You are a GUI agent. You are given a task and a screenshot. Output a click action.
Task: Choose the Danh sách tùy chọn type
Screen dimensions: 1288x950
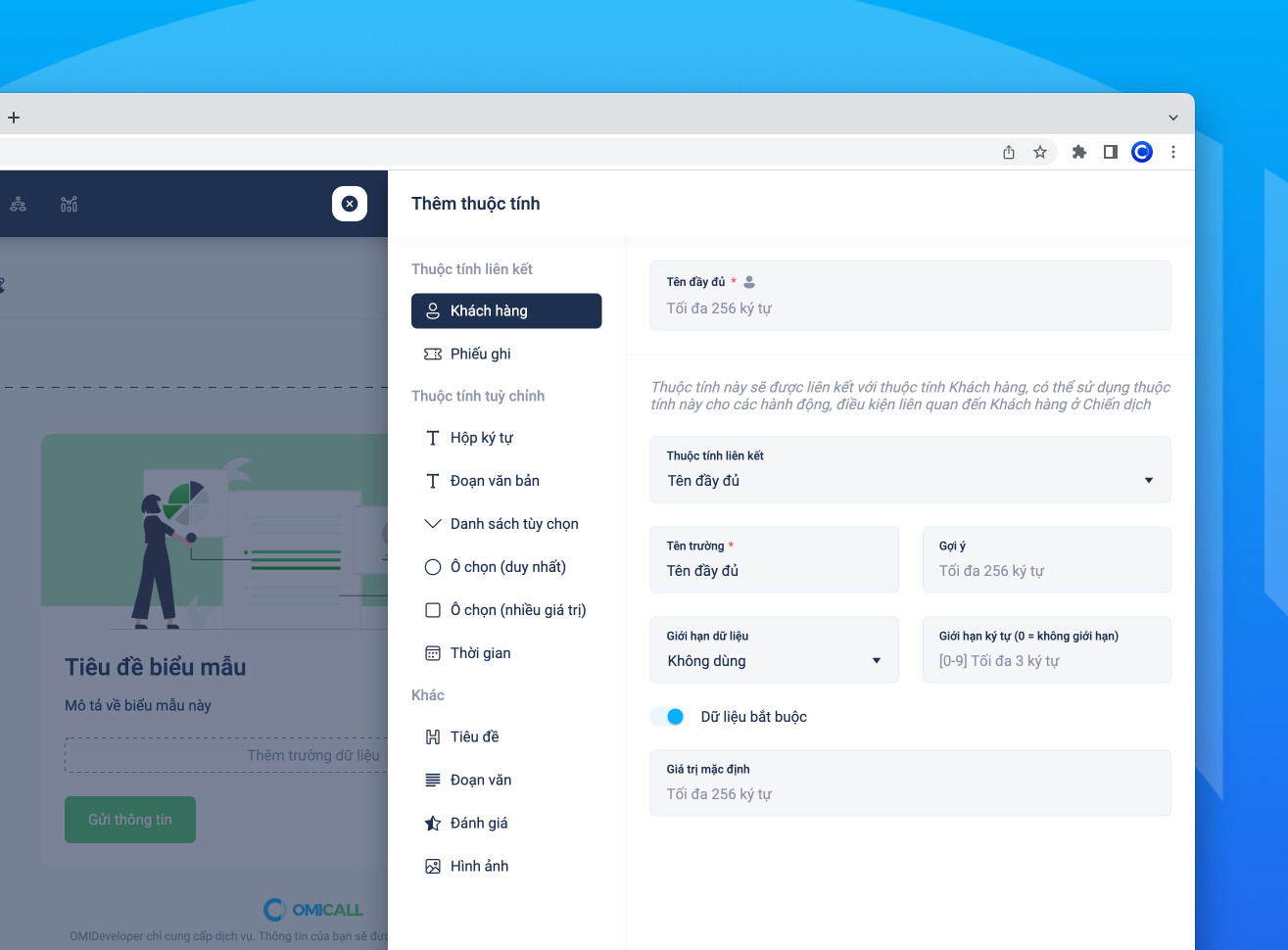(x=506, y=524)
